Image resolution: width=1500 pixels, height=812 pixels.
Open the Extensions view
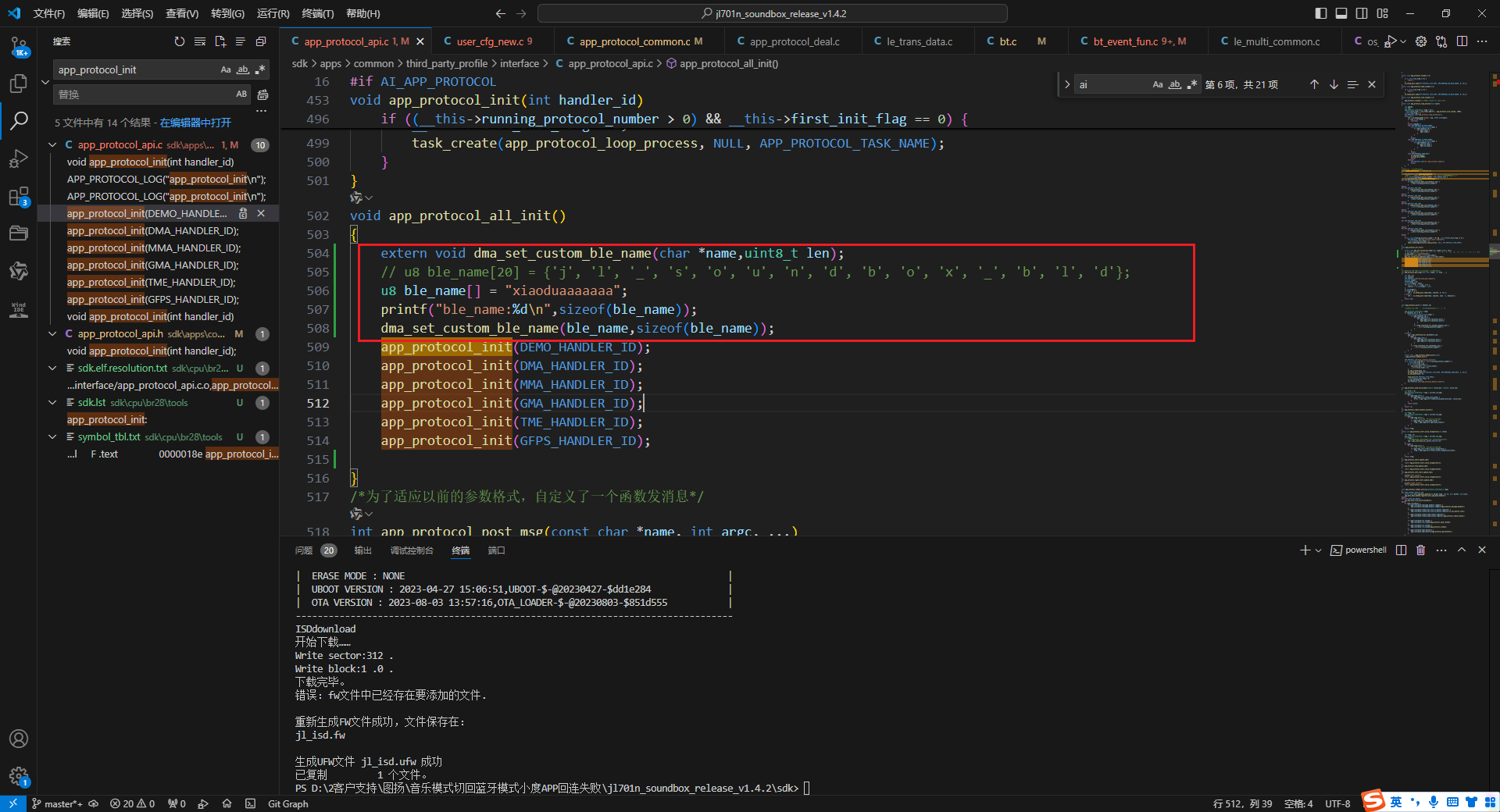(19, 196)
